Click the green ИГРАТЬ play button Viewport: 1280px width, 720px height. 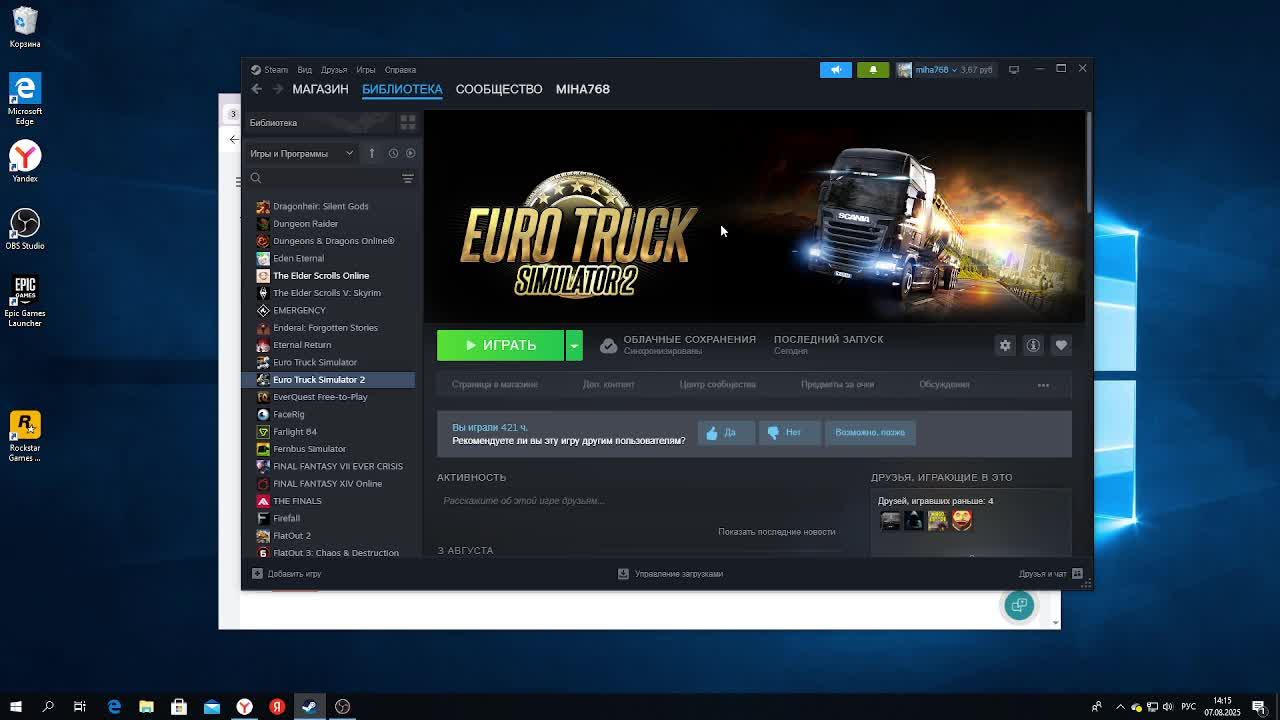tap(501, 345)
